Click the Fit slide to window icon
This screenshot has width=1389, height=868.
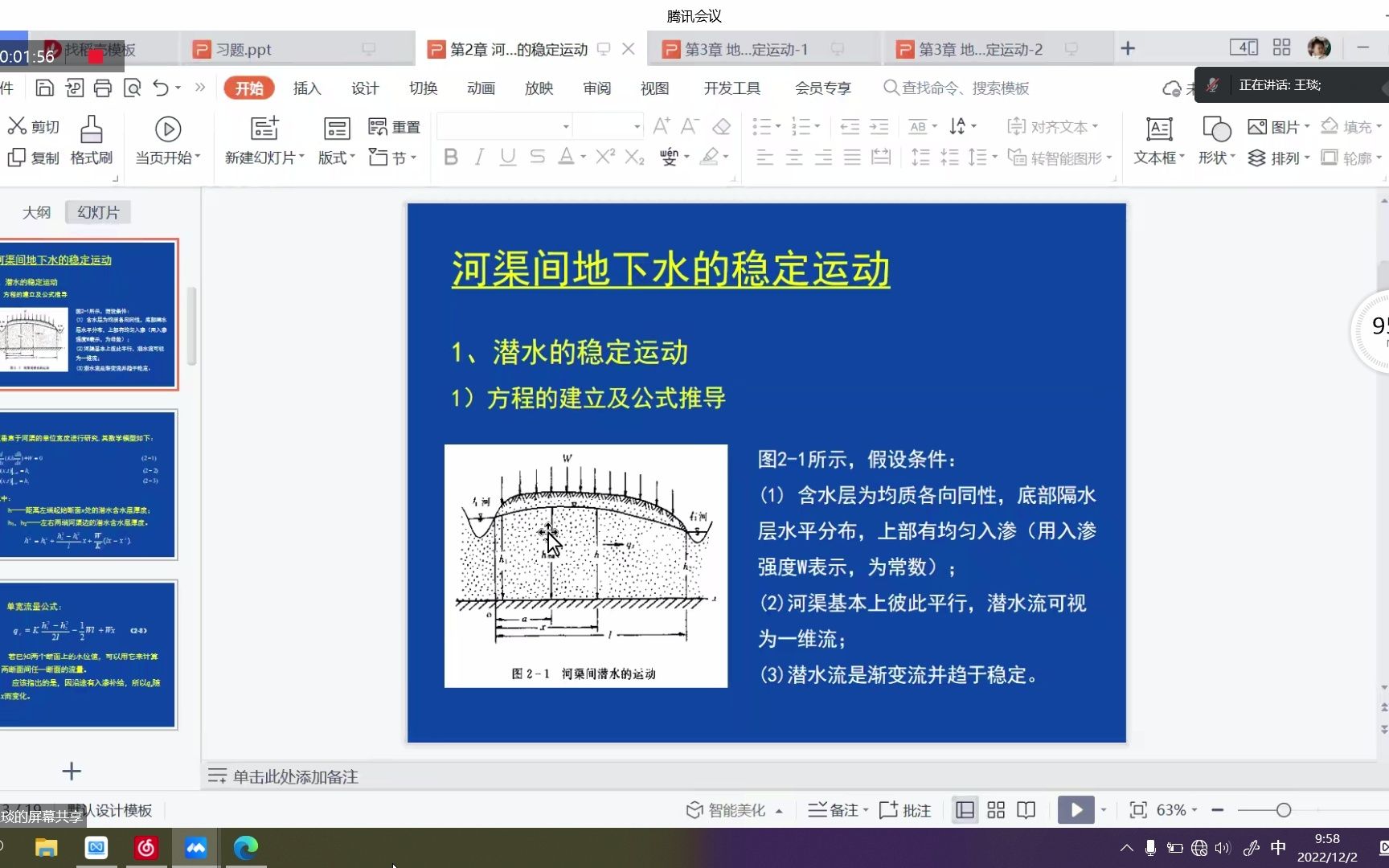[x=1138, y=810]
